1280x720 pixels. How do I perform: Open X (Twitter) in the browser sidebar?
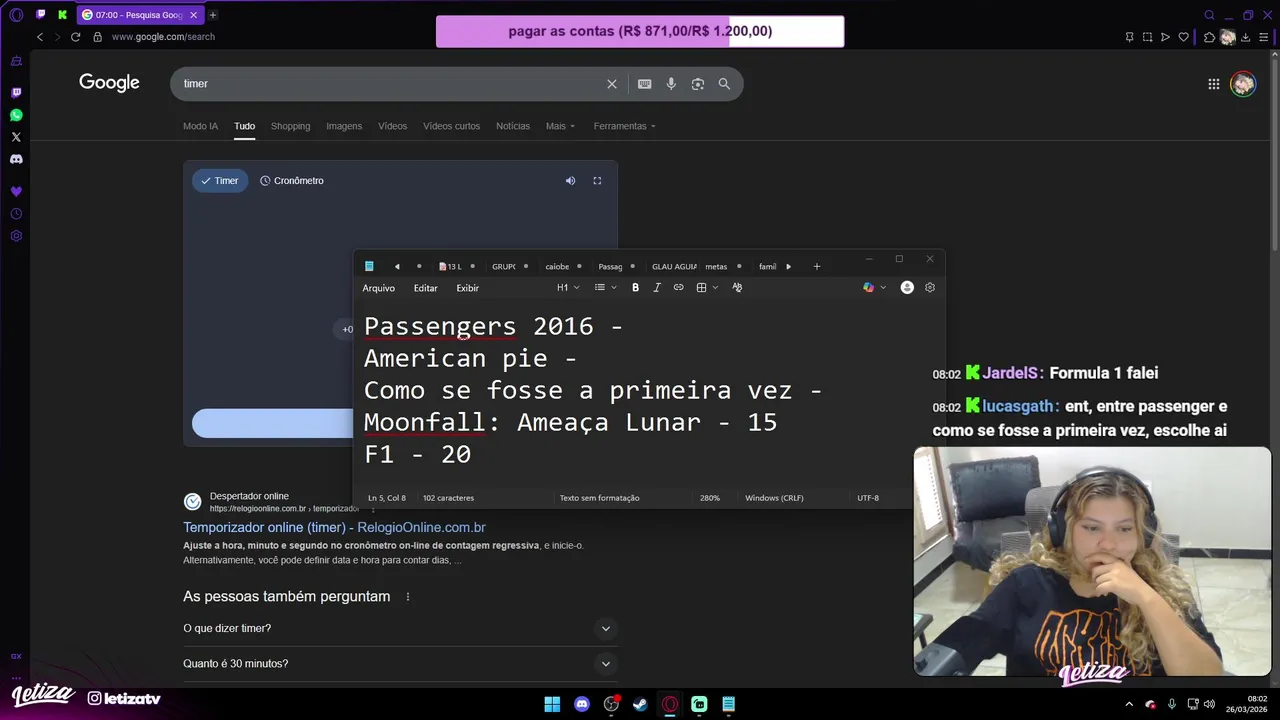(x=16, y=137)
